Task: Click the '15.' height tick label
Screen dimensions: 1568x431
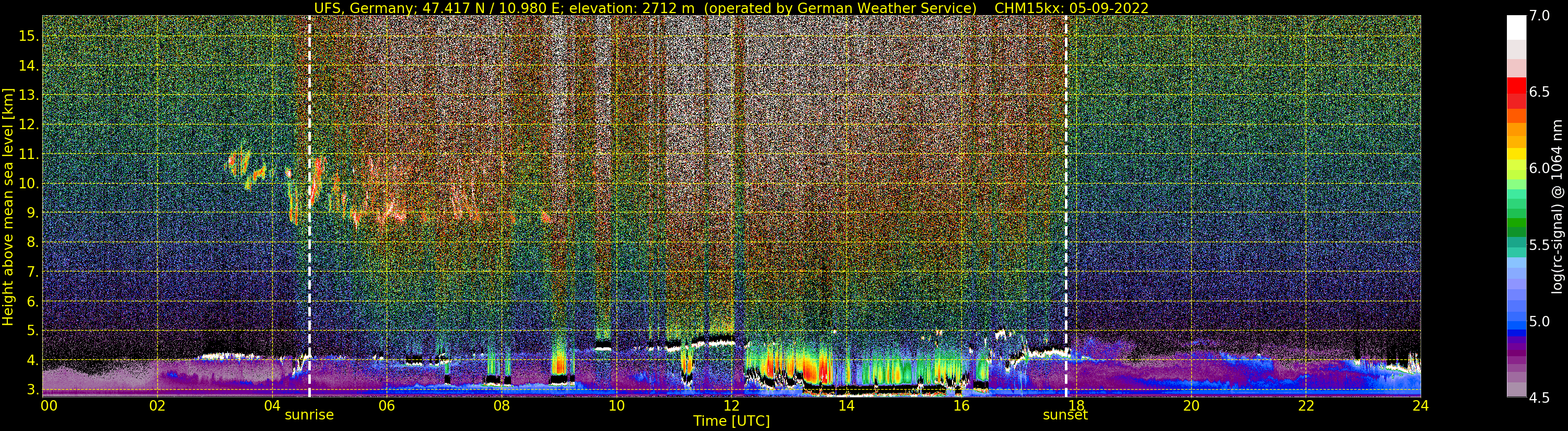Action: [x=29, y=36]
